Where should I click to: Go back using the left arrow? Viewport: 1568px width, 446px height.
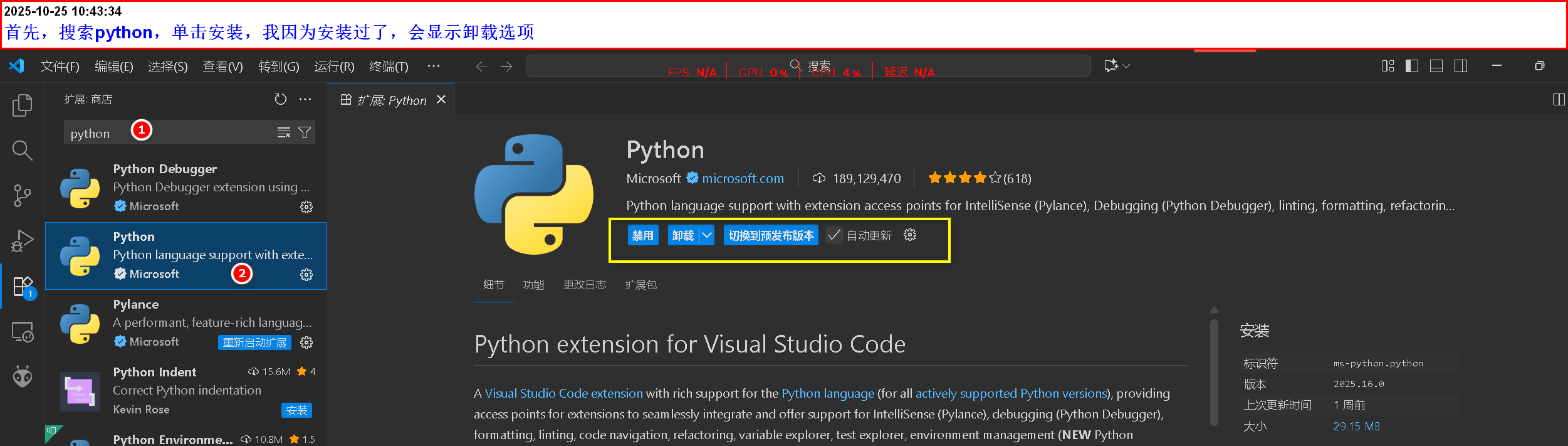pos(481,66)
